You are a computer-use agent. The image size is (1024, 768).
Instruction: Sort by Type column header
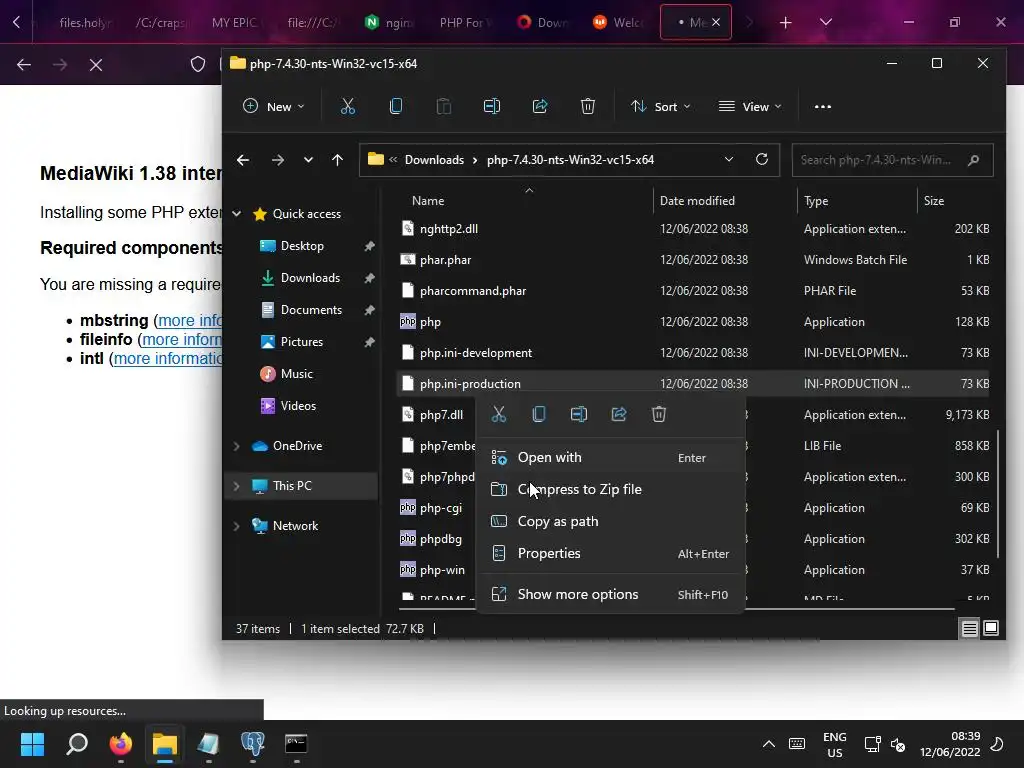[816, 201]
